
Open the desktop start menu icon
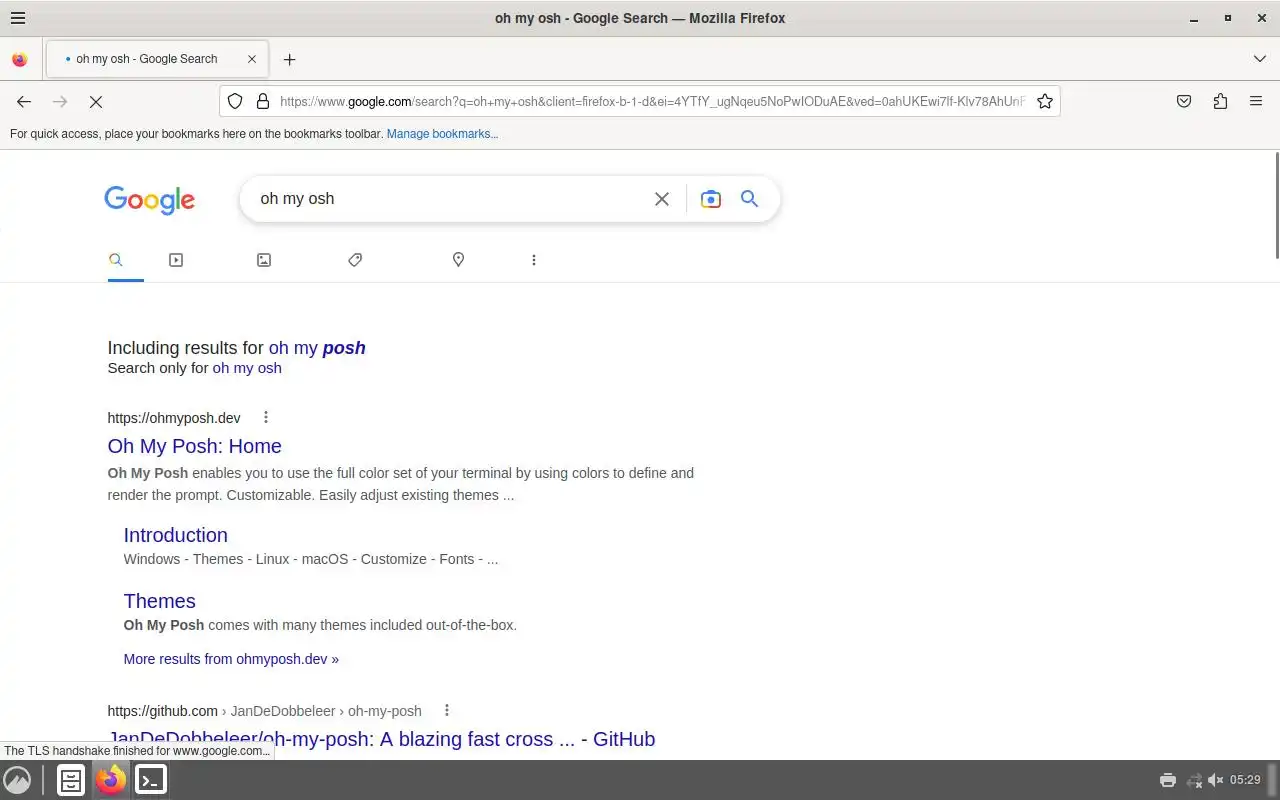click(x=17, y=780)
